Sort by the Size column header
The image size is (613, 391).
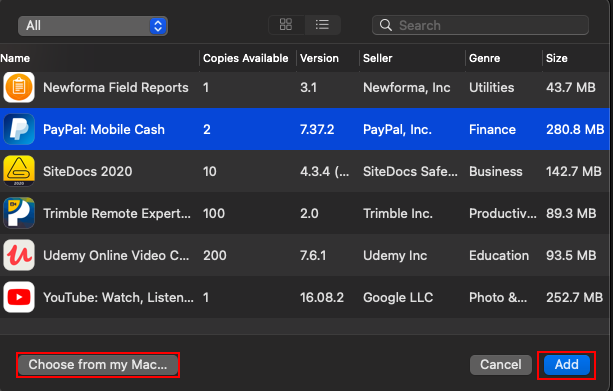click(557, 58)
